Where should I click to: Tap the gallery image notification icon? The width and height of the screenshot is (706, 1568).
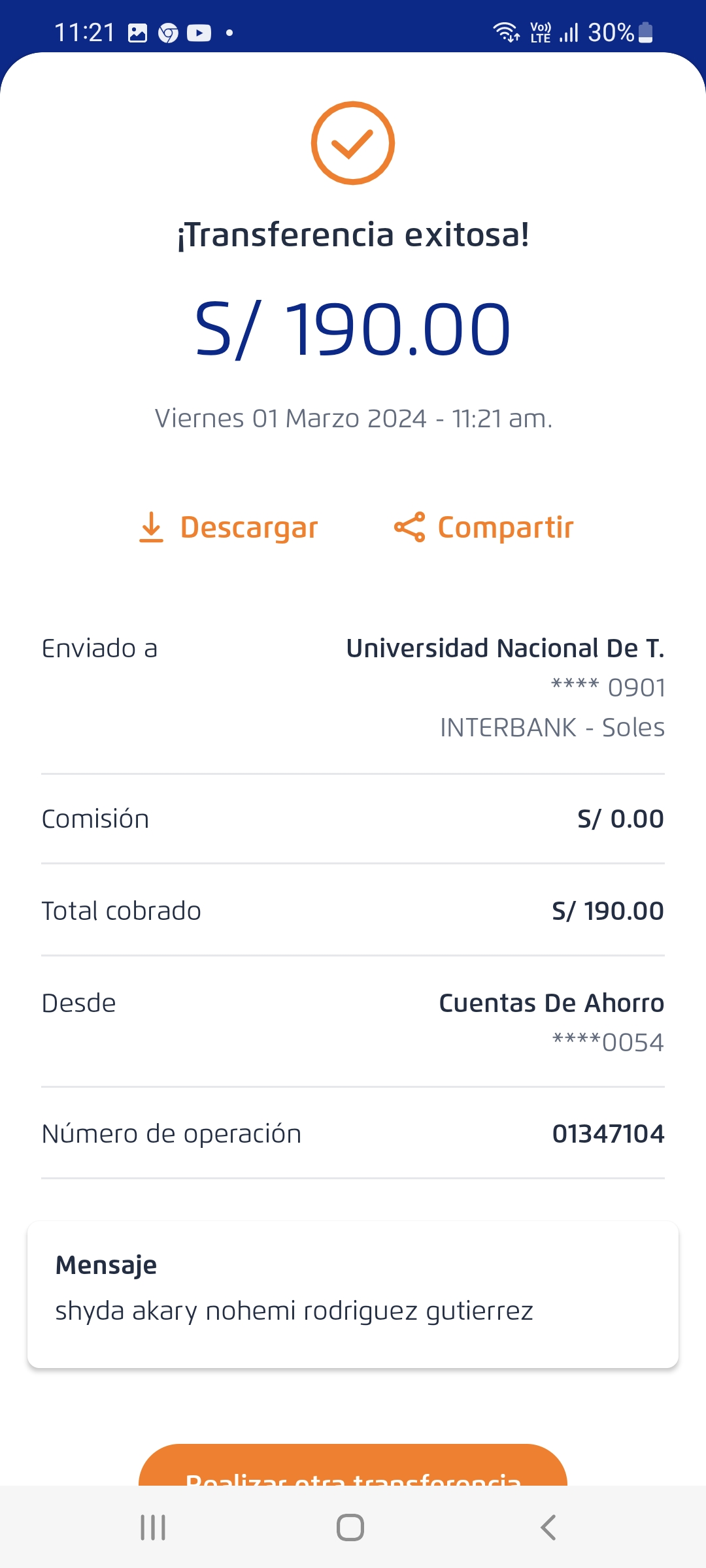tap(137, 33)
